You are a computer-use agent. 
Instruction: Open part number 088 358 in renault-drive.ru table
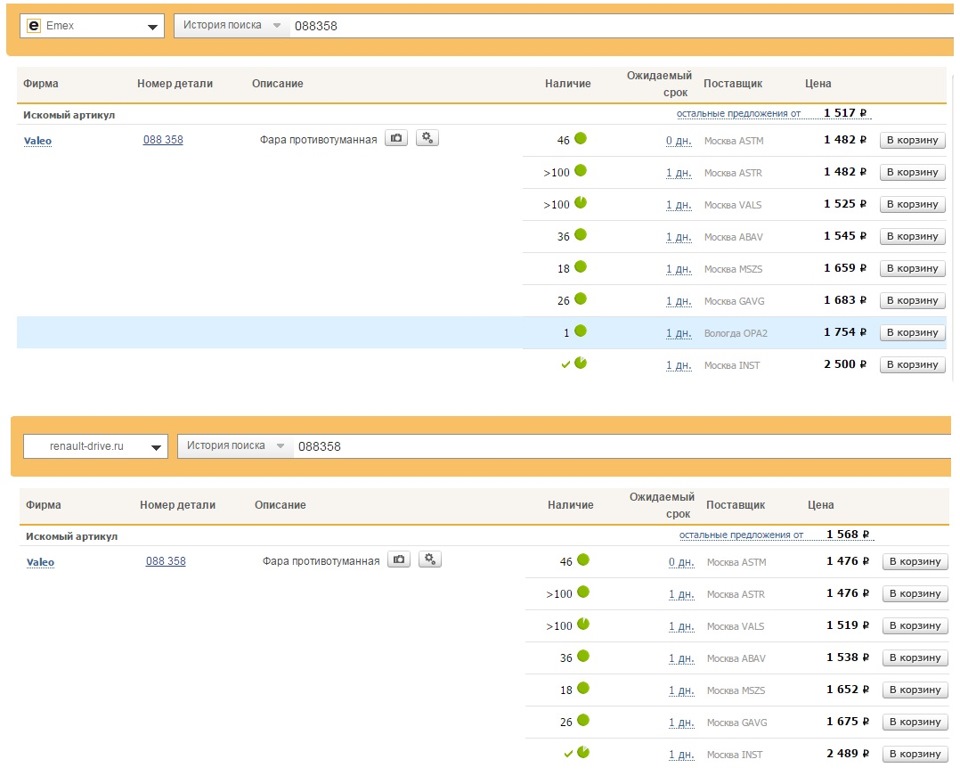(x=165, y=561)
